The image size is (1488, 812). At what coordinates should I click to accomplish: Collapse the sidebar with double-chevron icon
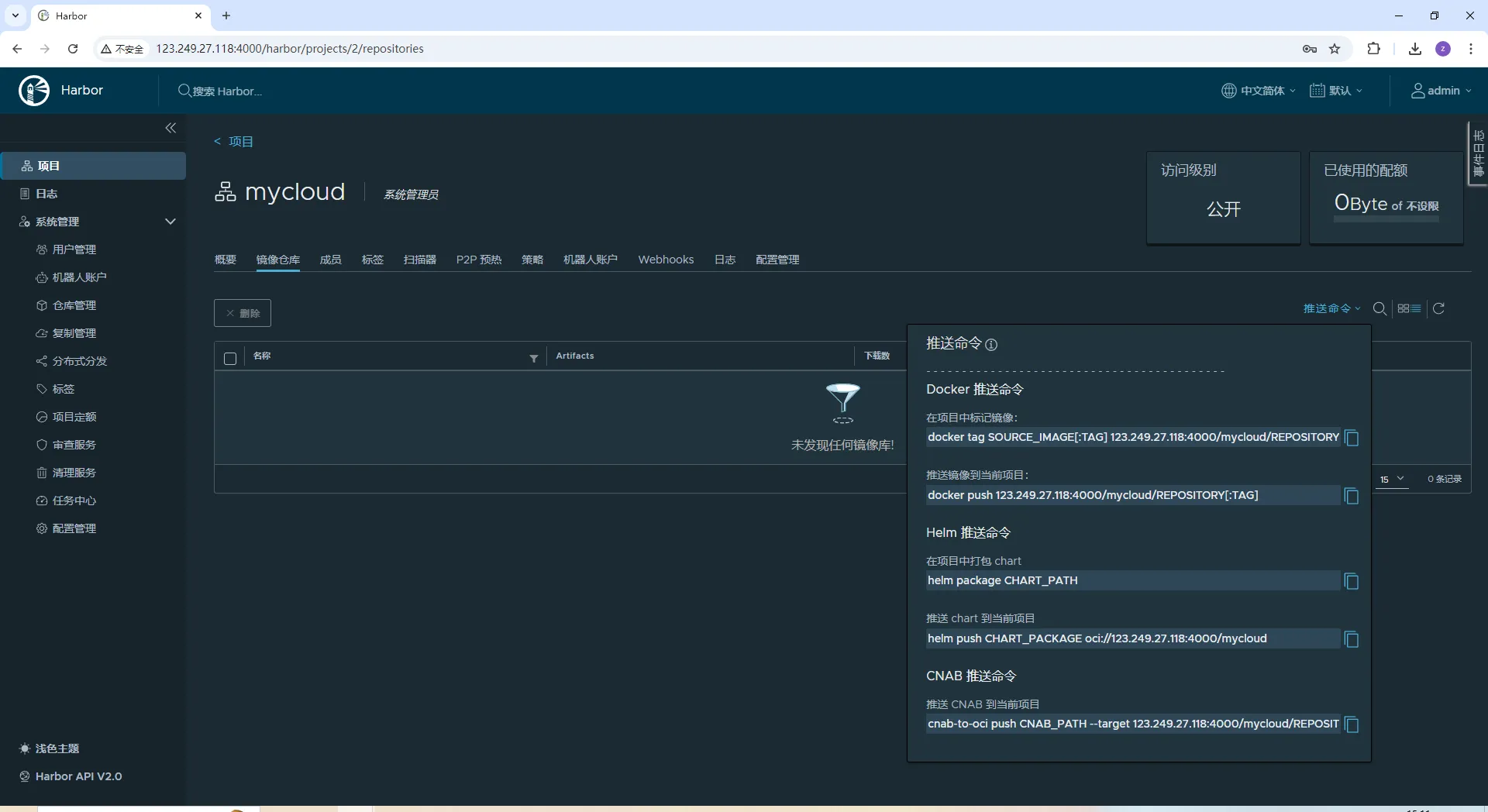coord(170,128)
